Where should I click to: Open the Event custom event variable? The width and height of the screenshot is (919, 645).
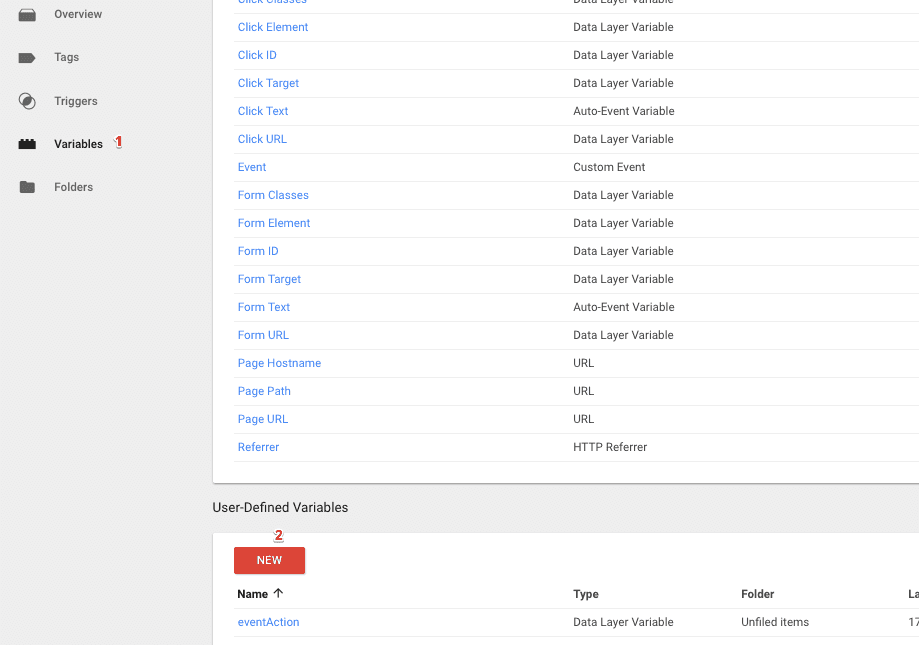coord(251,167)
